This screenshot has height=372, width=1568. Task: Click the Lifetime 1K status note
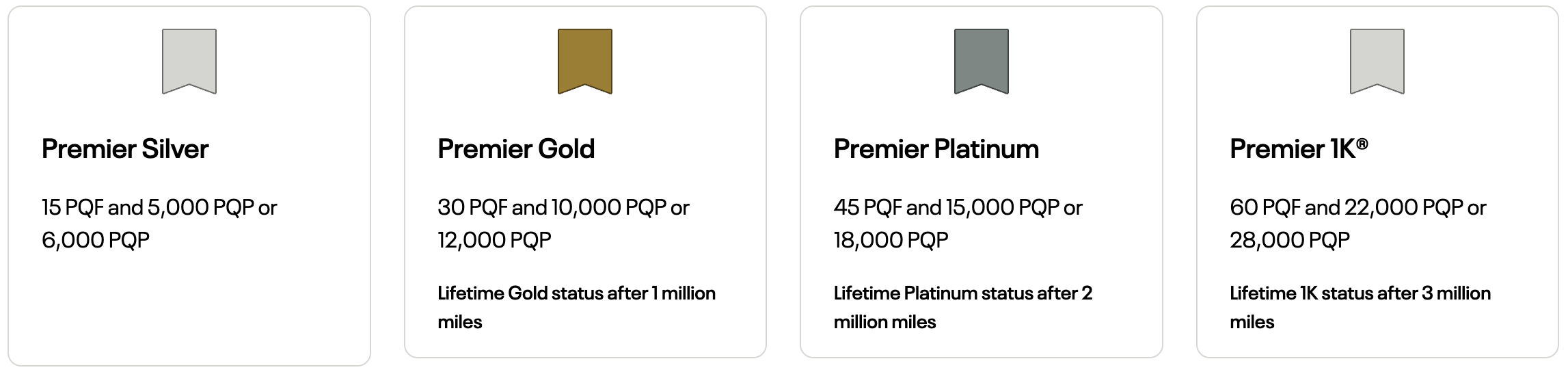coord(1360,307)
